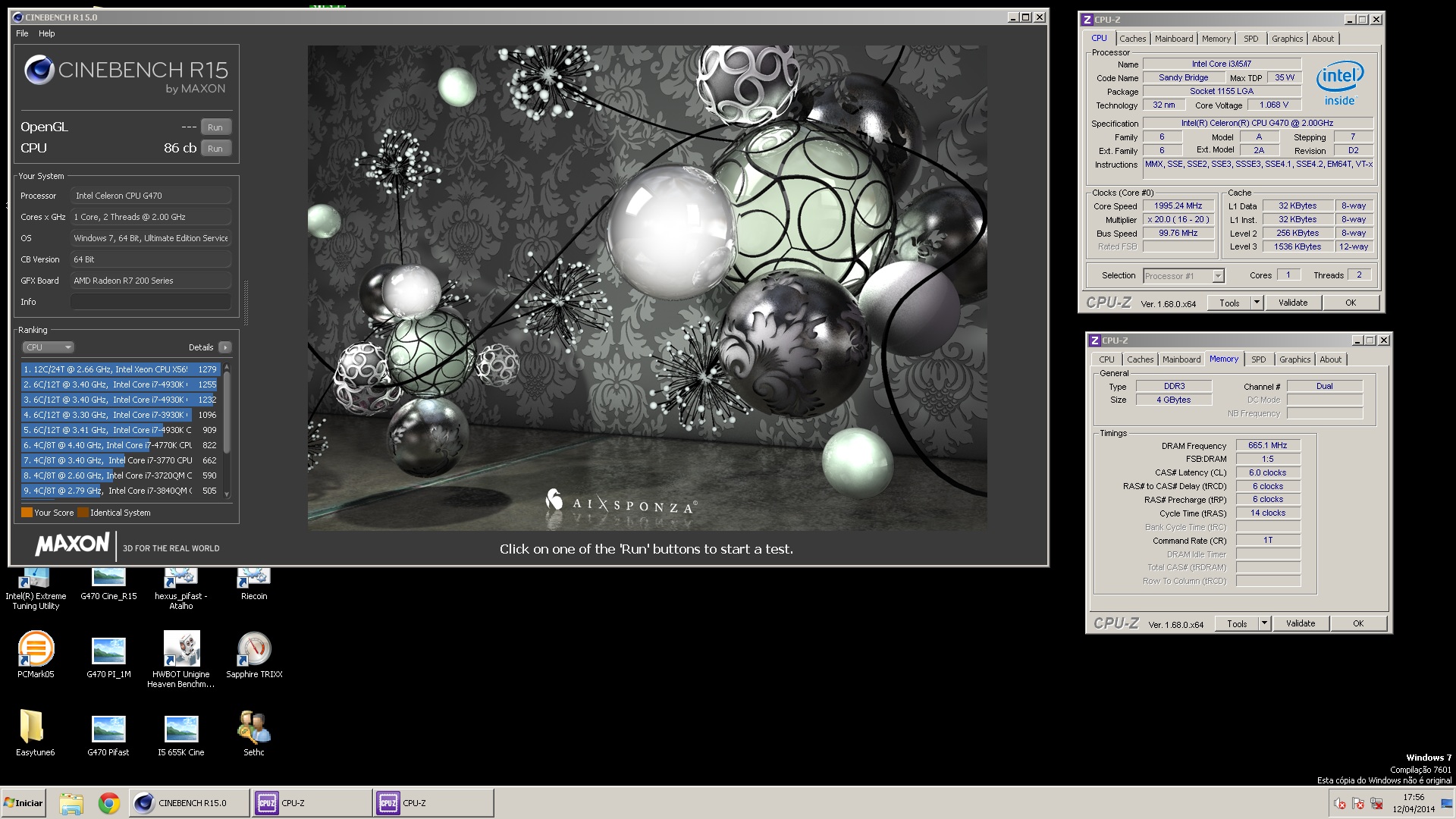
Task: Launch Google Chrome from taskbar
Action: [x=109, y=803]
